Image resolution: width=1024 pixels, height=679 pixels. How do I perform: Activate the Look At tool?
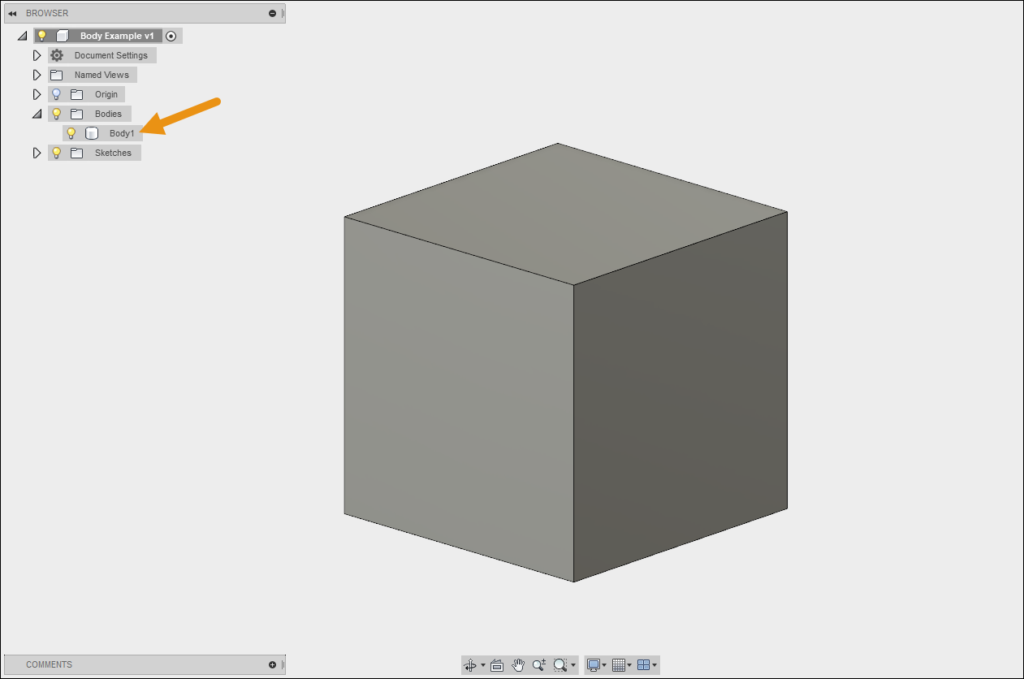(496, 665)
